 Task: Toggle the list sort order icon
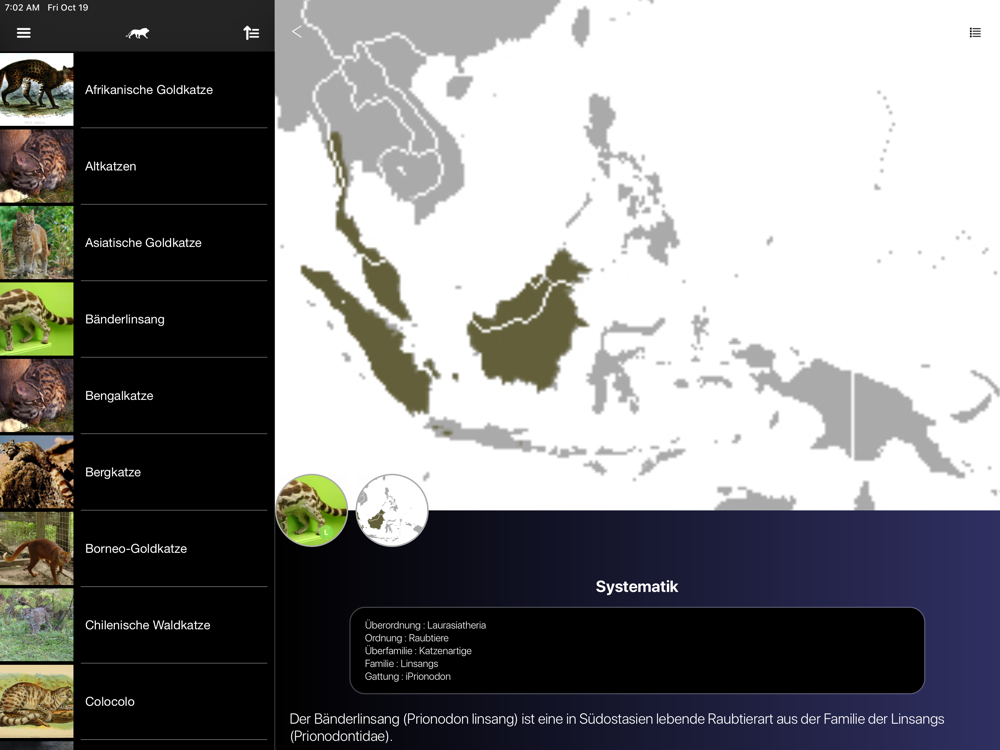pyautogui.click(x=251, y=33)
